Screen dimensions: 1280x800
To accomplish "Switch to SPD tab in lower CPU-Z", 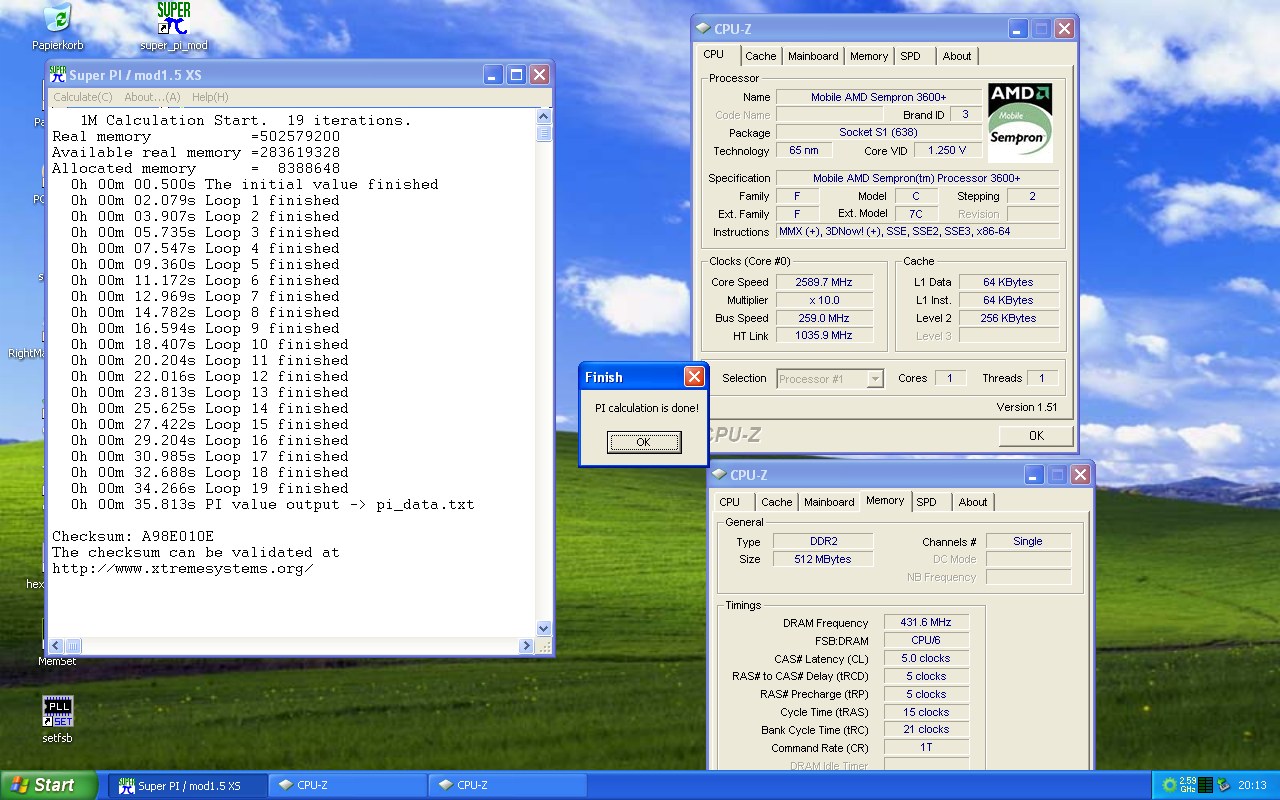I will click(x=927, y=502).
